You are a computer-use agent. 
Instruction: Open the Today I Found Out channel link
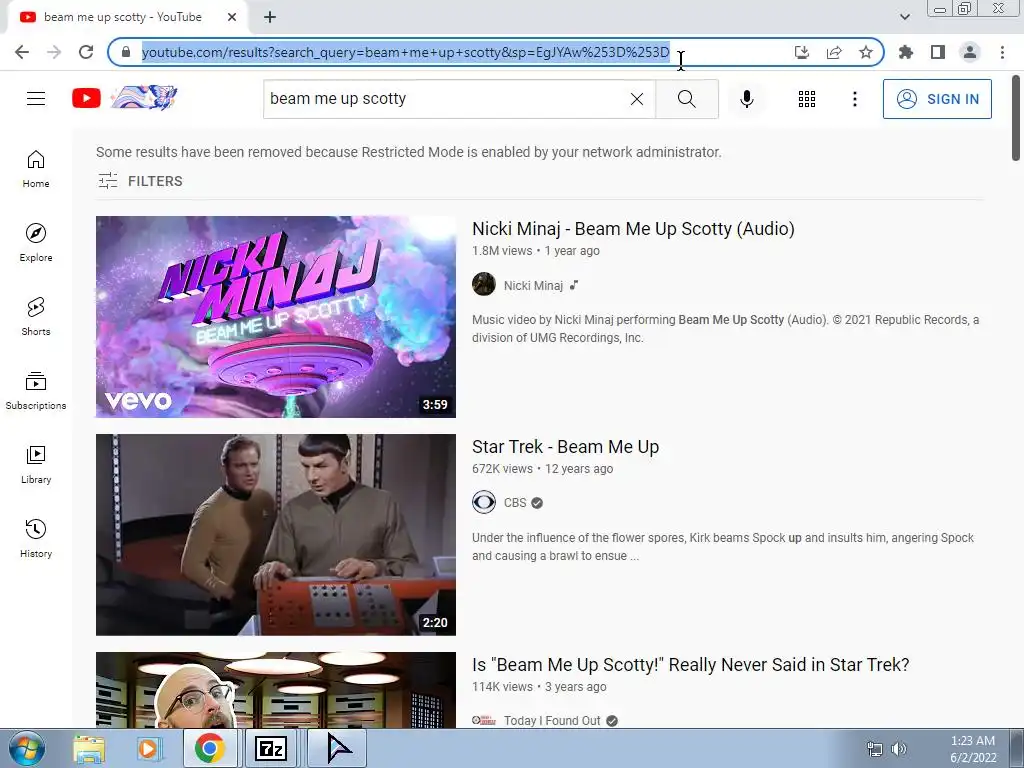pyautogui.click(x=552, y=720)
